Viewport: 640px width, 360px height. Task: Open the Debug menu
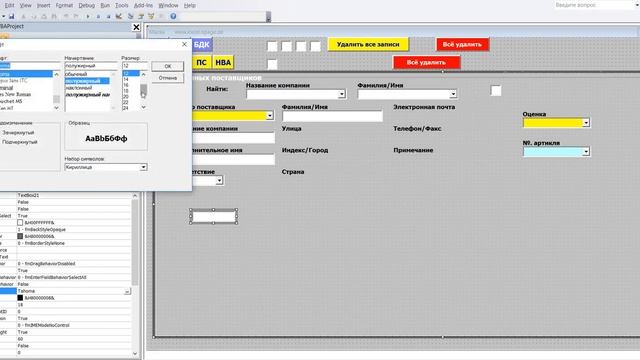(87, 5)
